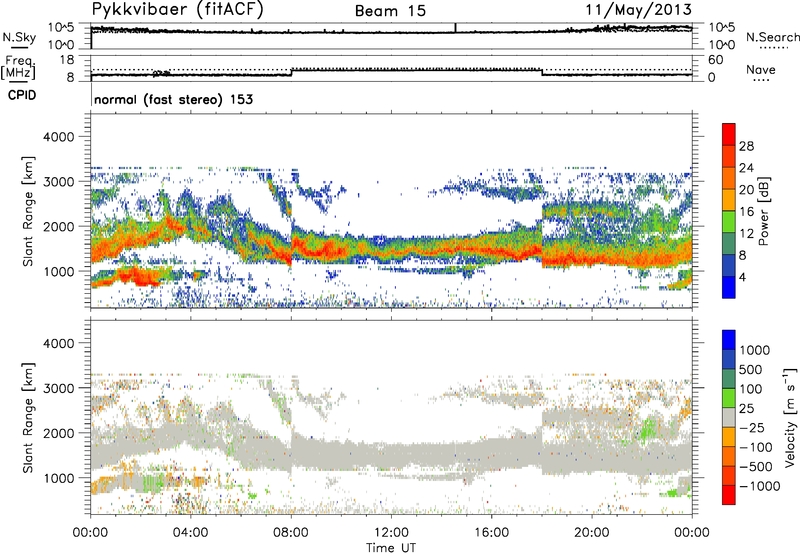
Task: Click the 'N.Sky' axis label
Action: (19, 37)
